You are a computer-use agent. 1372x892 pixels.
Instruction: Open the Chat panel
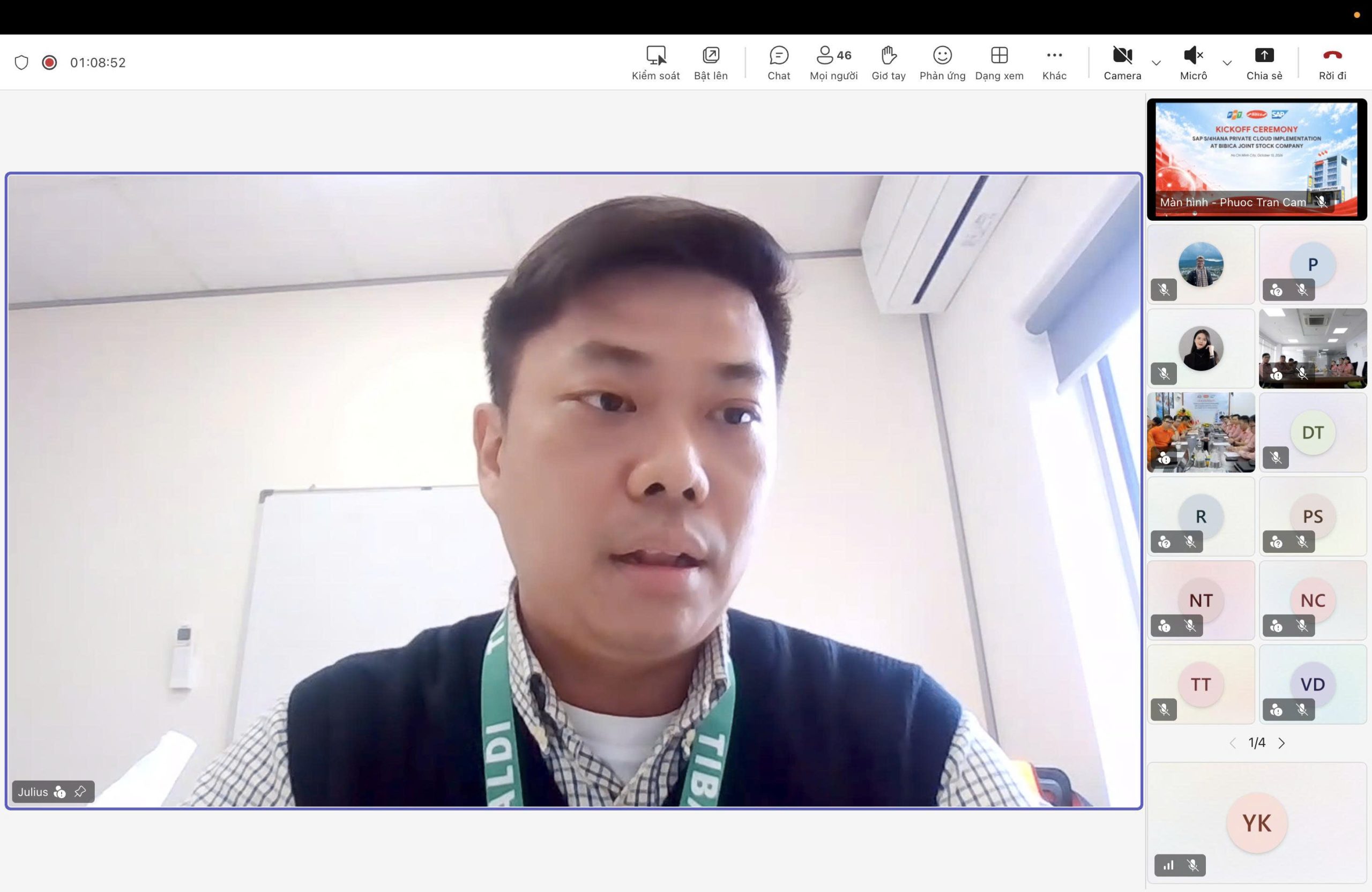pos(778,63)
